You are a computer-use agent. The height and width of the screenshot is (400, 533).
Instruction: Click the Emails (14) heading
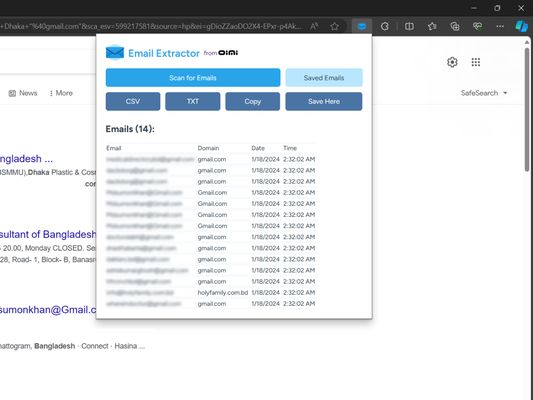point(130,129)
